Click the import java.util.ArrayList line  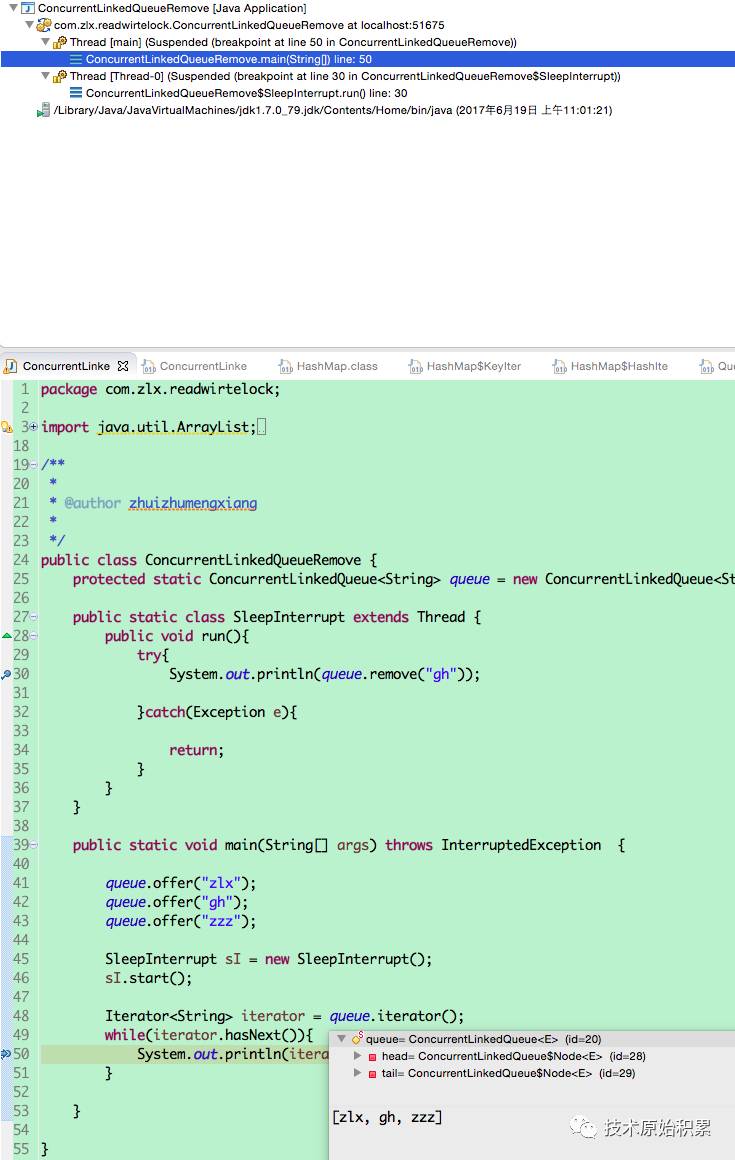click(x=148, y=427)
